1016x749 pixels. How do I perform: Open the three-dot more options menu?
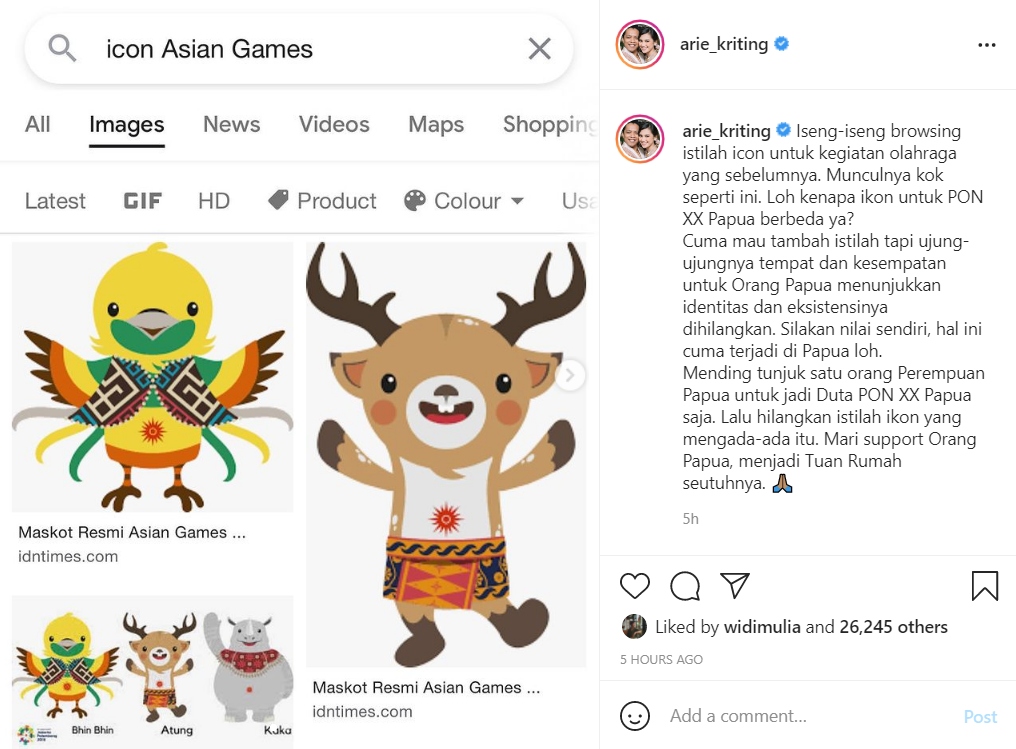[986, 45]
